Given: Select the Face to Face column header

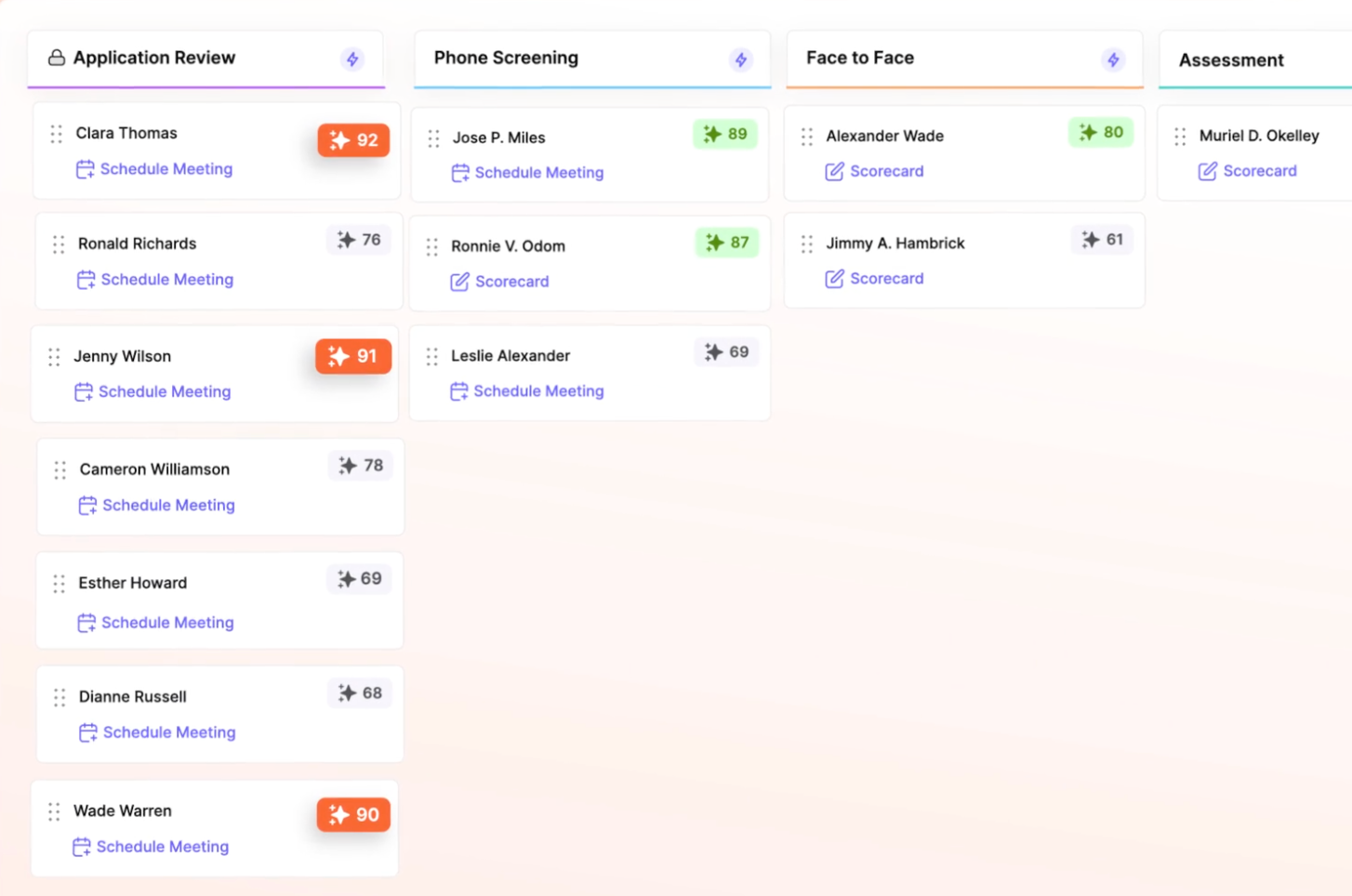Looking at the screenshot, I should tap(965, 59).
